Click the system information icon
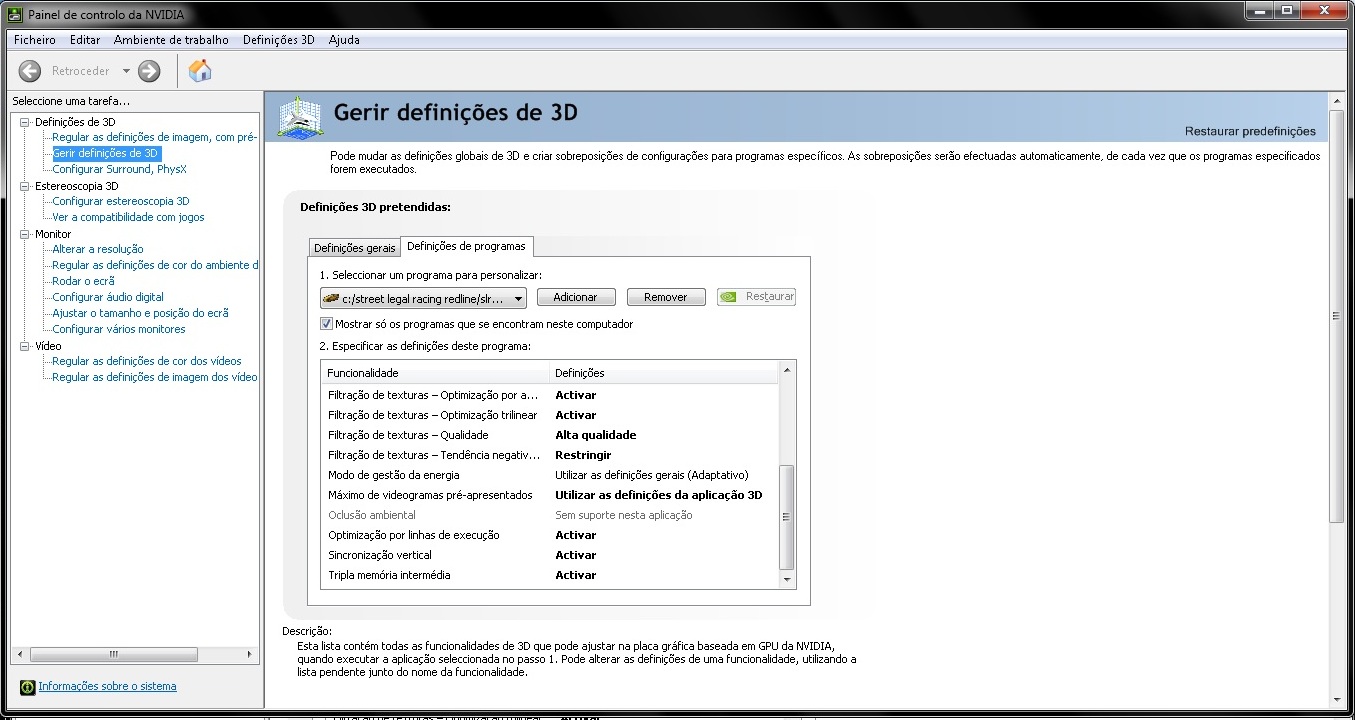This screenshot has height=720, width=1355. pos(27,687)
